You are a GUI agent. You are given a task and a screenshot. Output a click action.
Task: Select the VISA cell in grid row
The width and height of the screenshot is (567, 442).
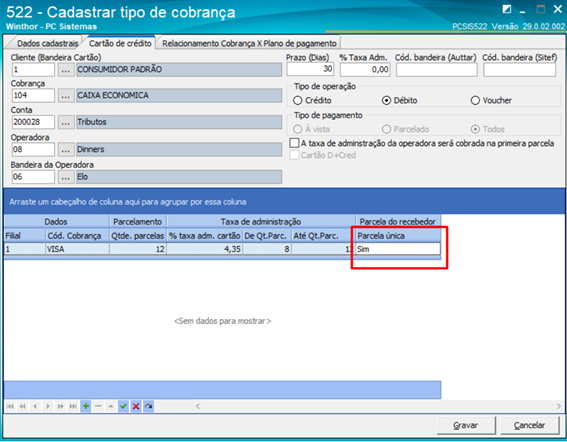(77, 249)
